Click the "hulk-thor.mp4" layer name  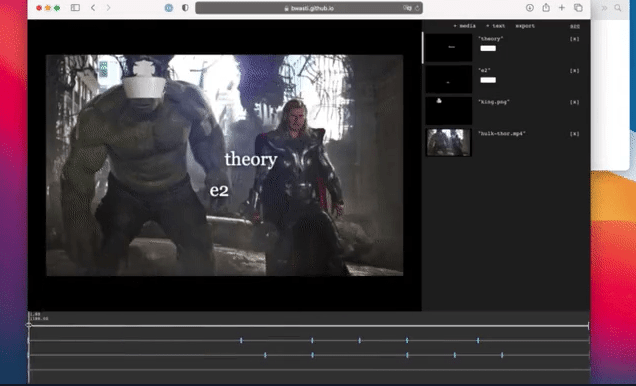pos(502,134)
